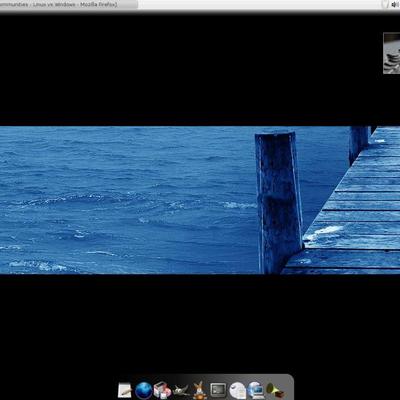Open the globe with computer network icon
Screen dimensions: 400x400
pyautogui.click(x=256, y=390)
